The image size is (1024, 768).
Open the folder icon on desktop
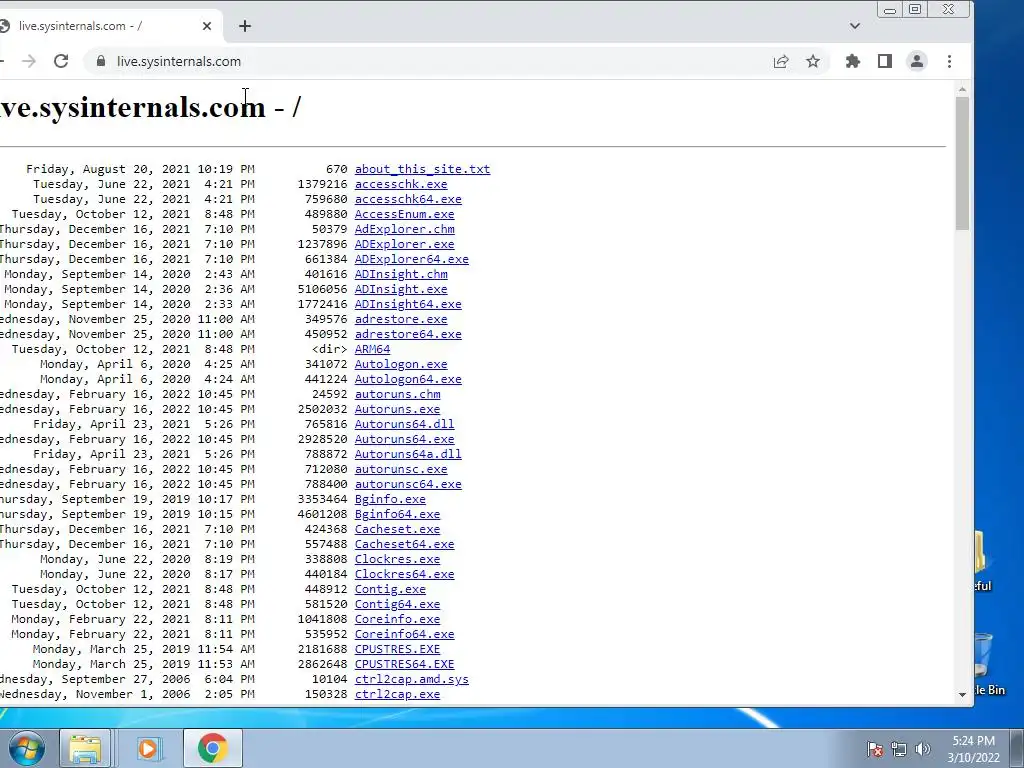[x=982, y=562]
